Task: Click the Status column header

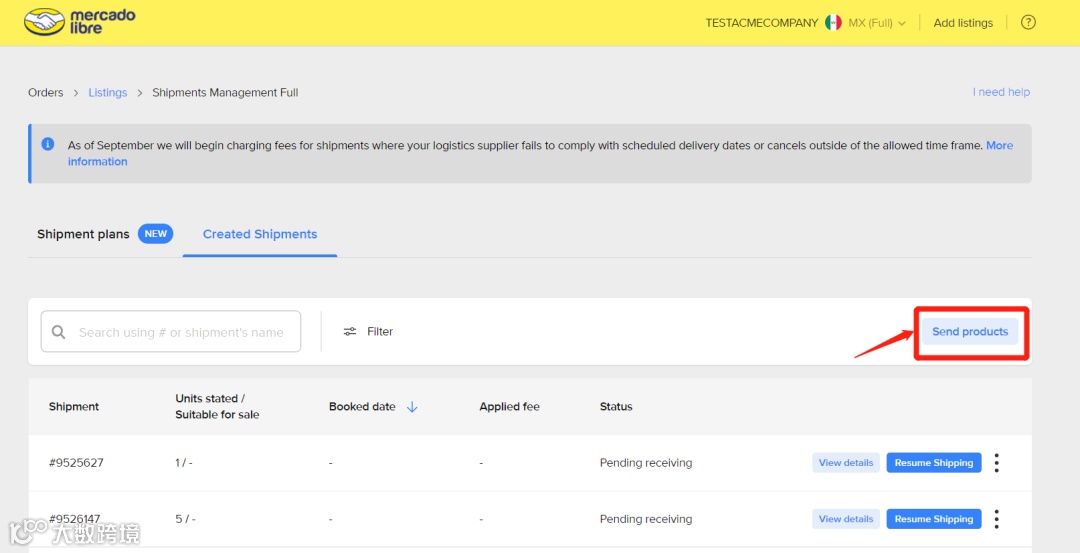Action: tap(616, 406)
